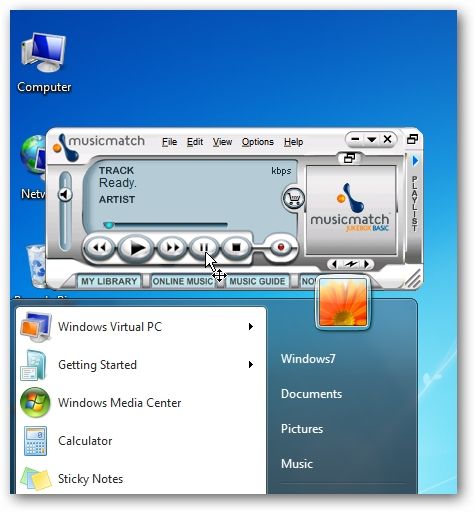Click the Pause button in the player
This screenshot has width=475, height=512.
click(204, 247)
